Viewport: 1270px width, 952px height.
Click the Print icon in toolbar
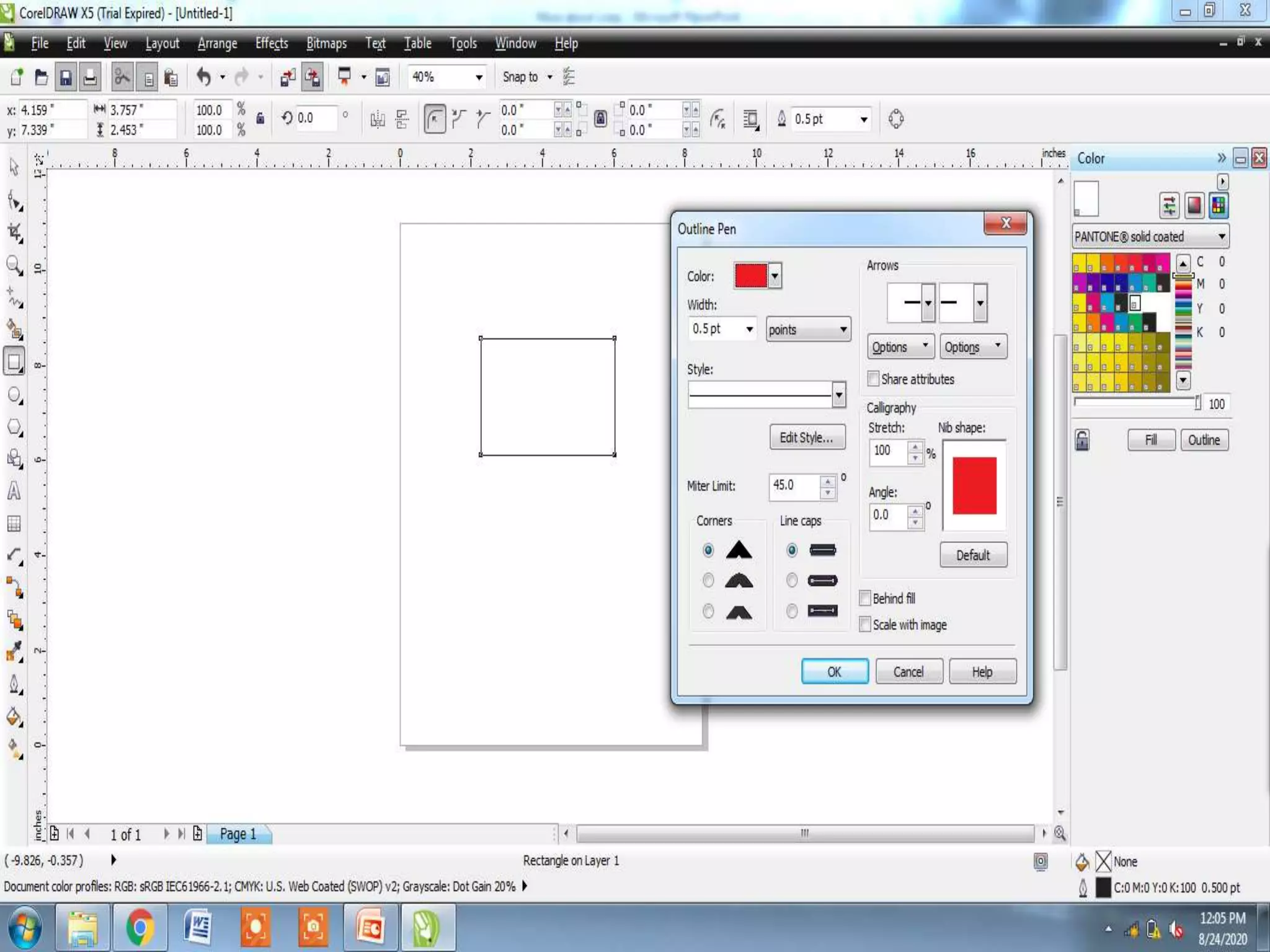[x=90, y=77]
